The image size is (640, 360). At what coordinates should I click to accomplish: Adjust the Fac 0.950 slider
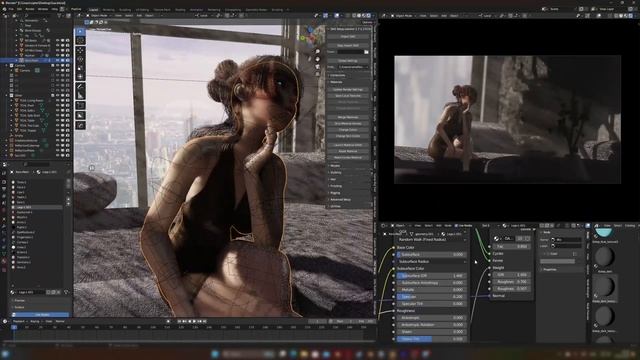512,247
